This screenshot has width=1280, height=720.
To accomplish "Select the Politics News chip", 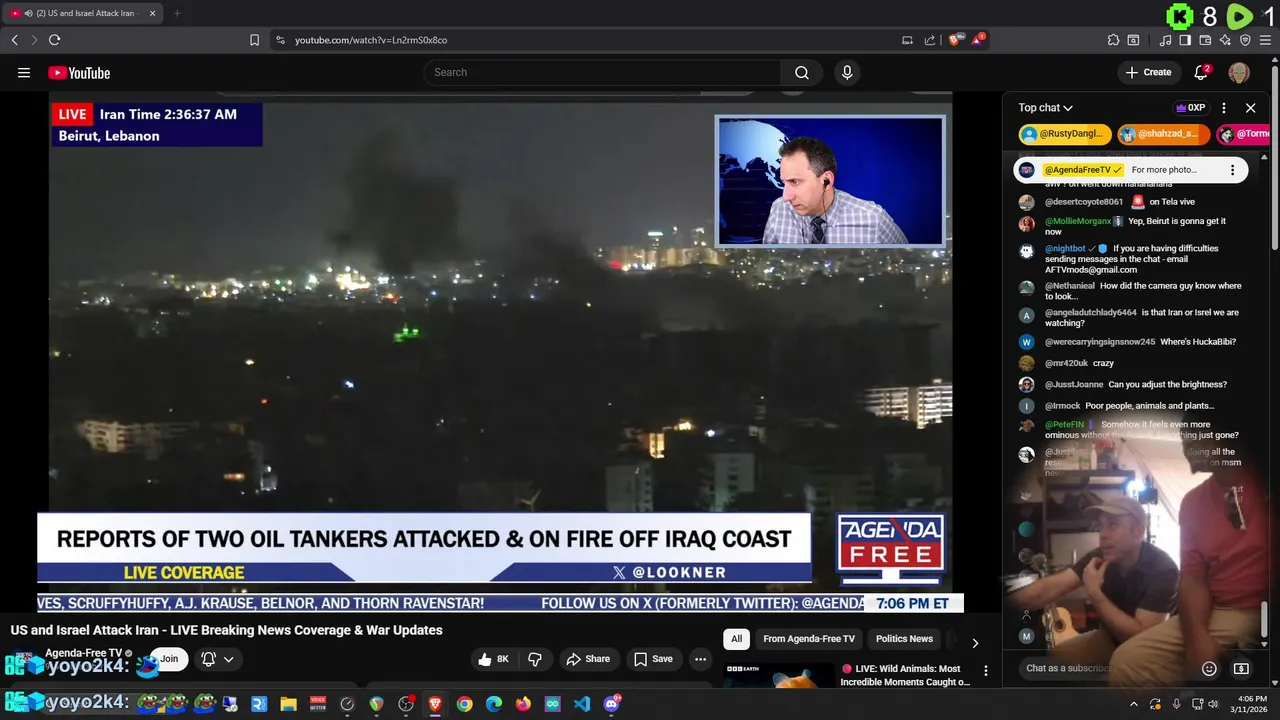I will pyautogui.click(x=904, y=639).
